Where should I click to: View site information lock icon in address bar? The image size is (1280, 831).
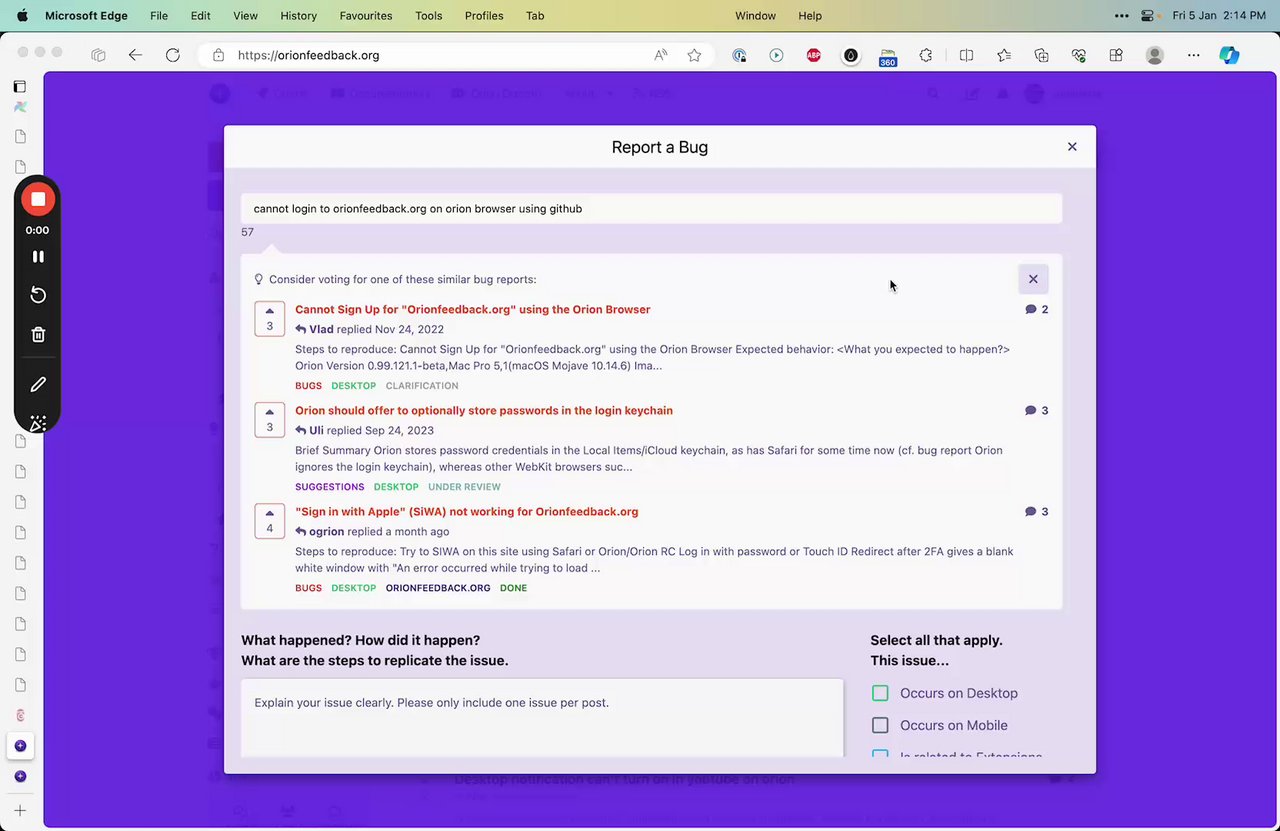click(x=219, y=56)
